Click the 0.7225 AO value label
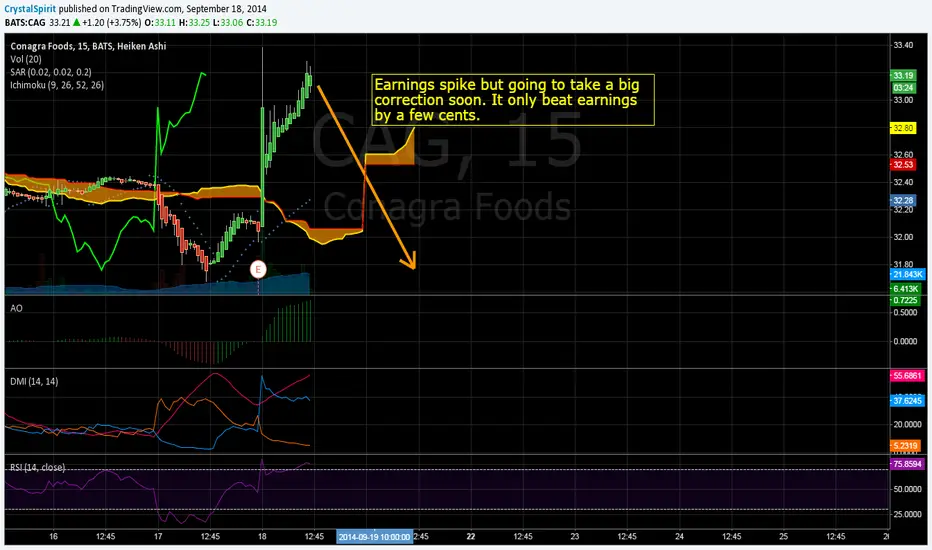The height and width of the screenshot is (550, 932). click(905, 300)
